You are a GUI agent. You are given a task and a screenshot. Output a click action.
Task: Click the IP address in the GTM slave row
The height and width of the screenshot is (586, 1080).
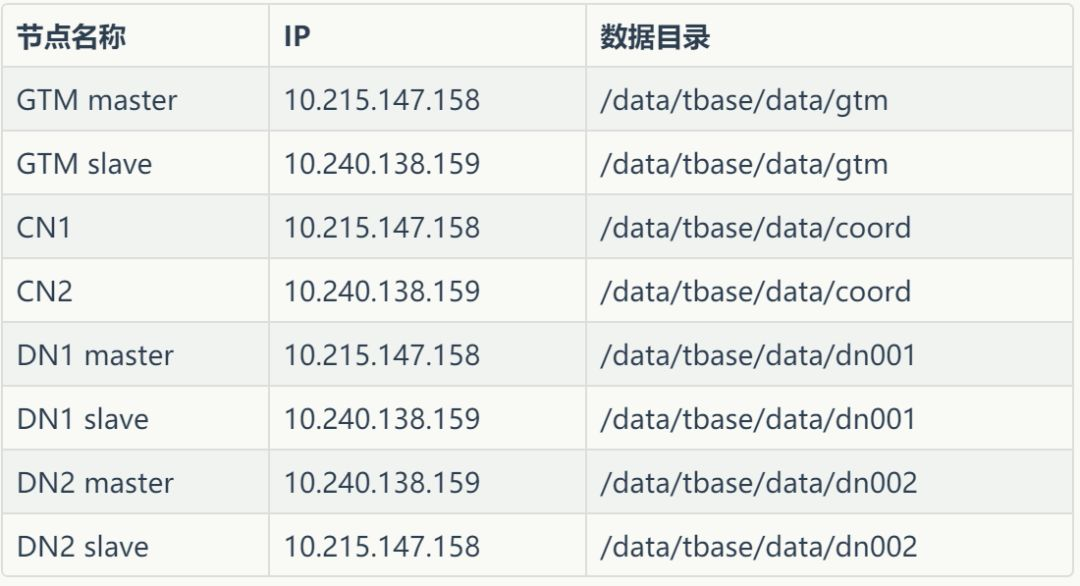pos(382,163)
